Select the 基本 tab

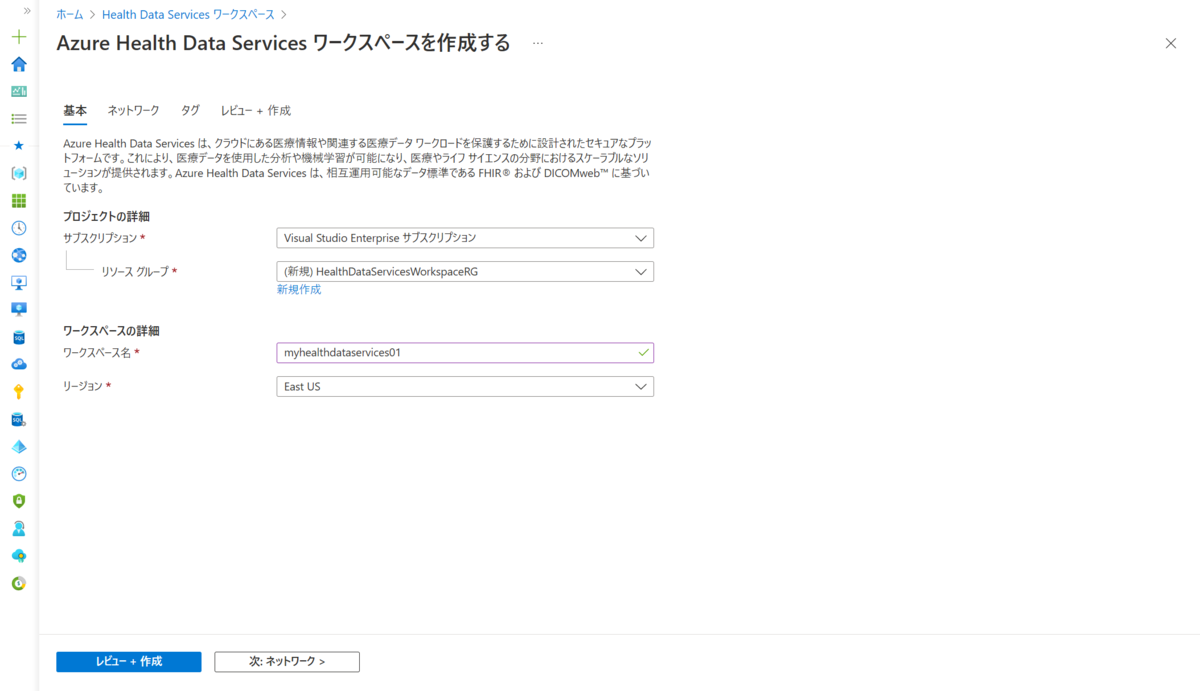point(75,111)
